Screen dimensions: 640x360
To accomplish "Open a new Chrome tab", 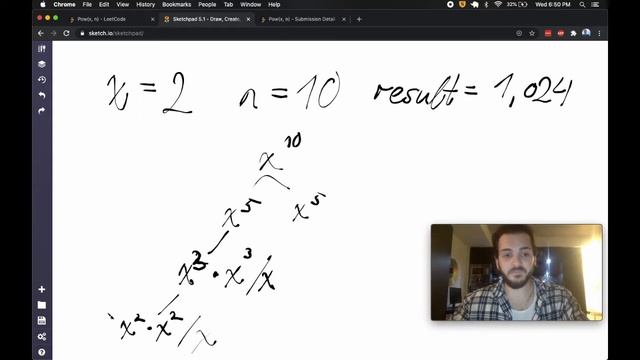I will click(359, 19).
